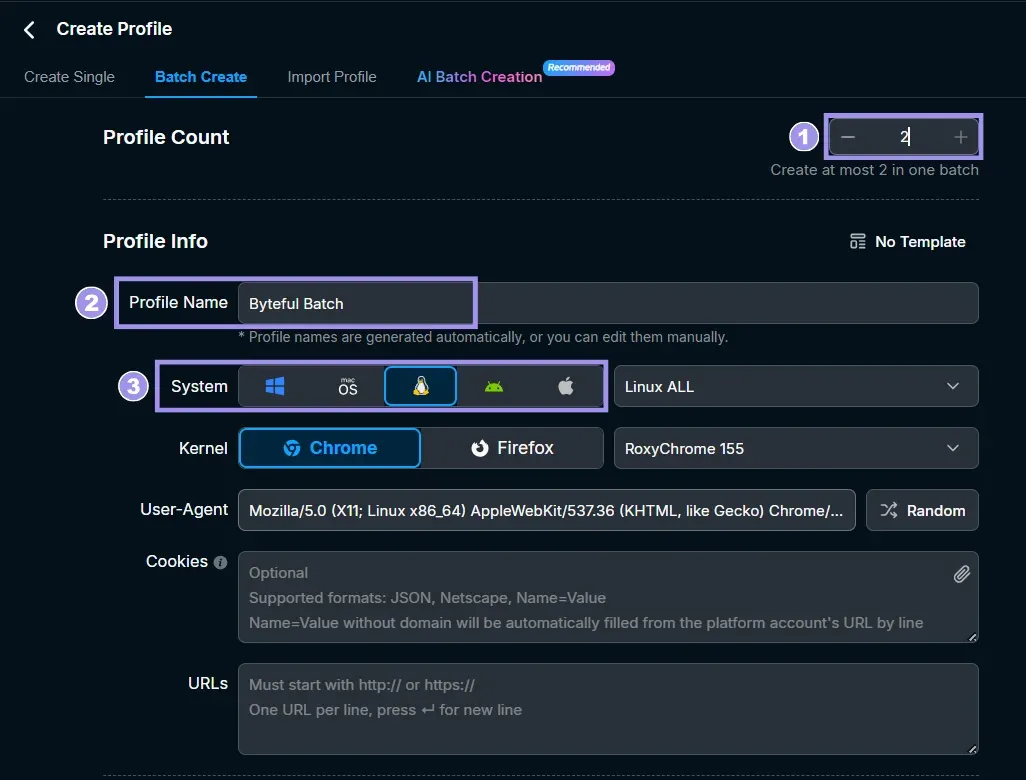Choose the Firefox kernel option

(x=512, y=448)
